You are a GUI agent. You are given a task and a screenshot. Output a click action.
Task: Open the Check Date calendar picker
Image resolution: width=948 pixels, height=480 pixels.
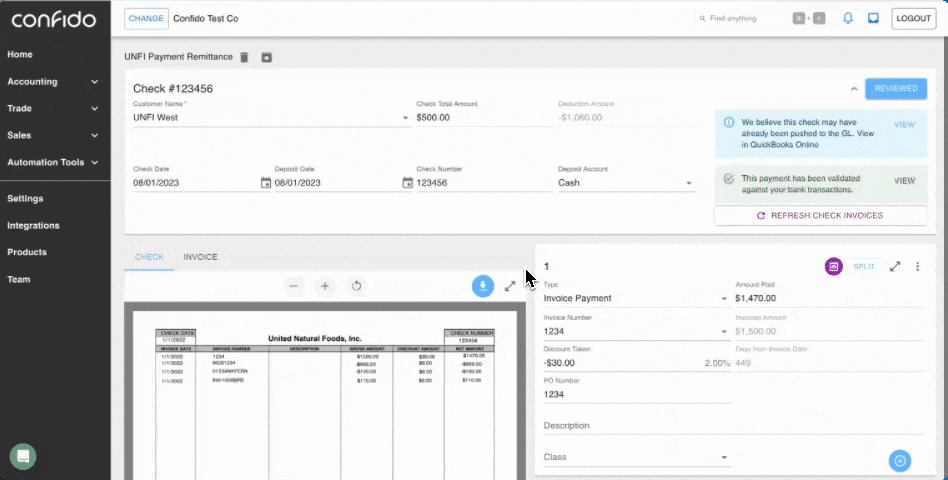[x=265, y=183]
